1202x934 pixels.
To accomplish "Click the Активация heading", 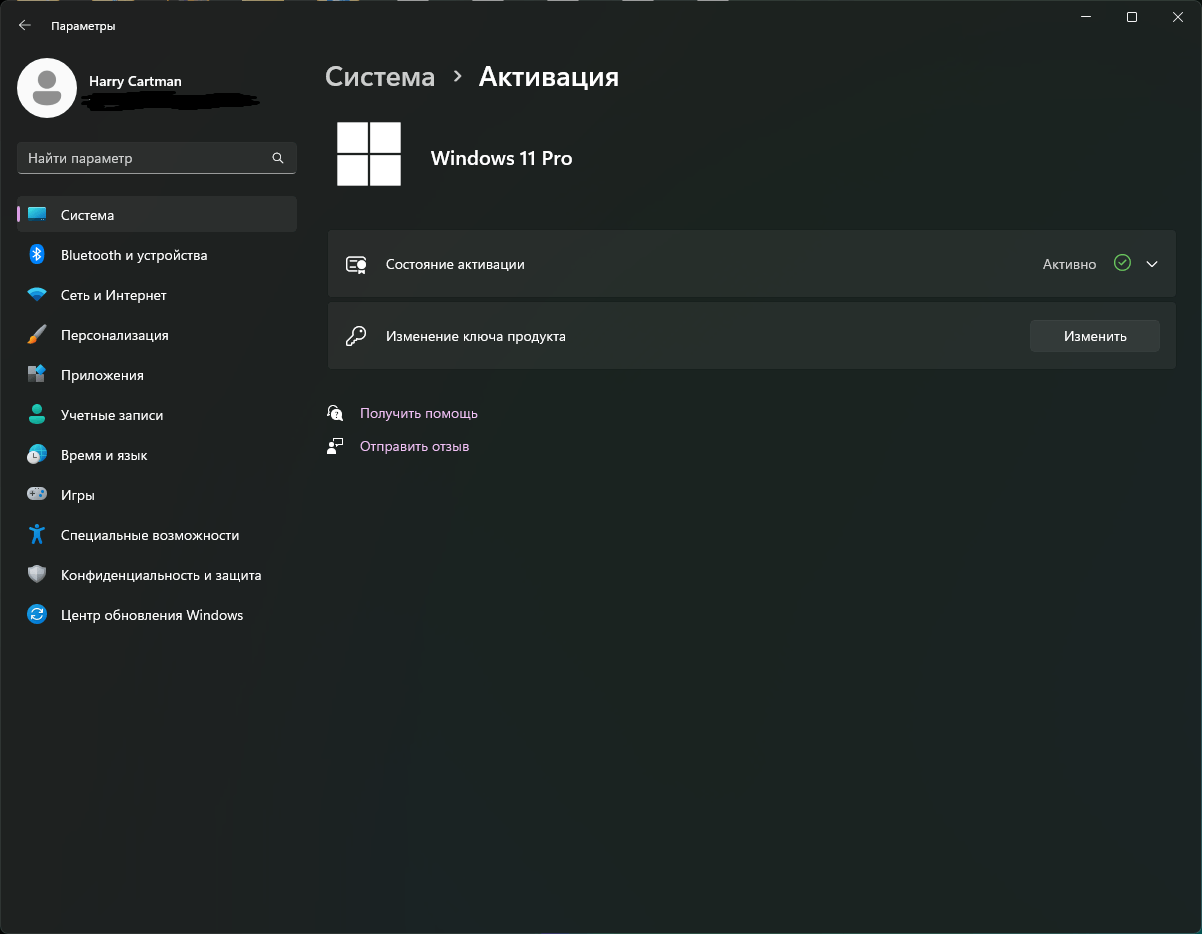I will pos(549,77).
